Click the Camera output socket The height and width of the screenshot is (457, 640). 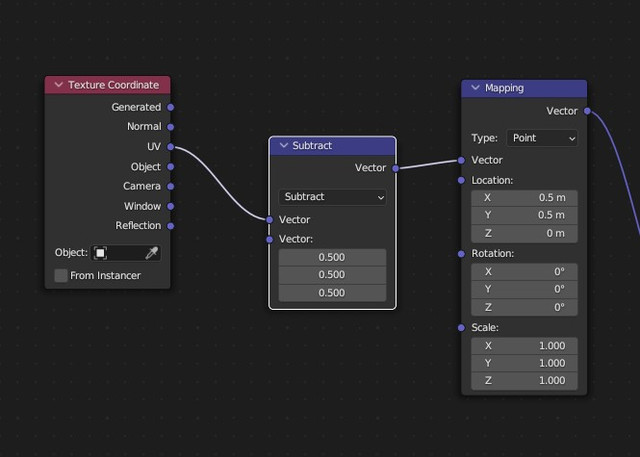171,186
